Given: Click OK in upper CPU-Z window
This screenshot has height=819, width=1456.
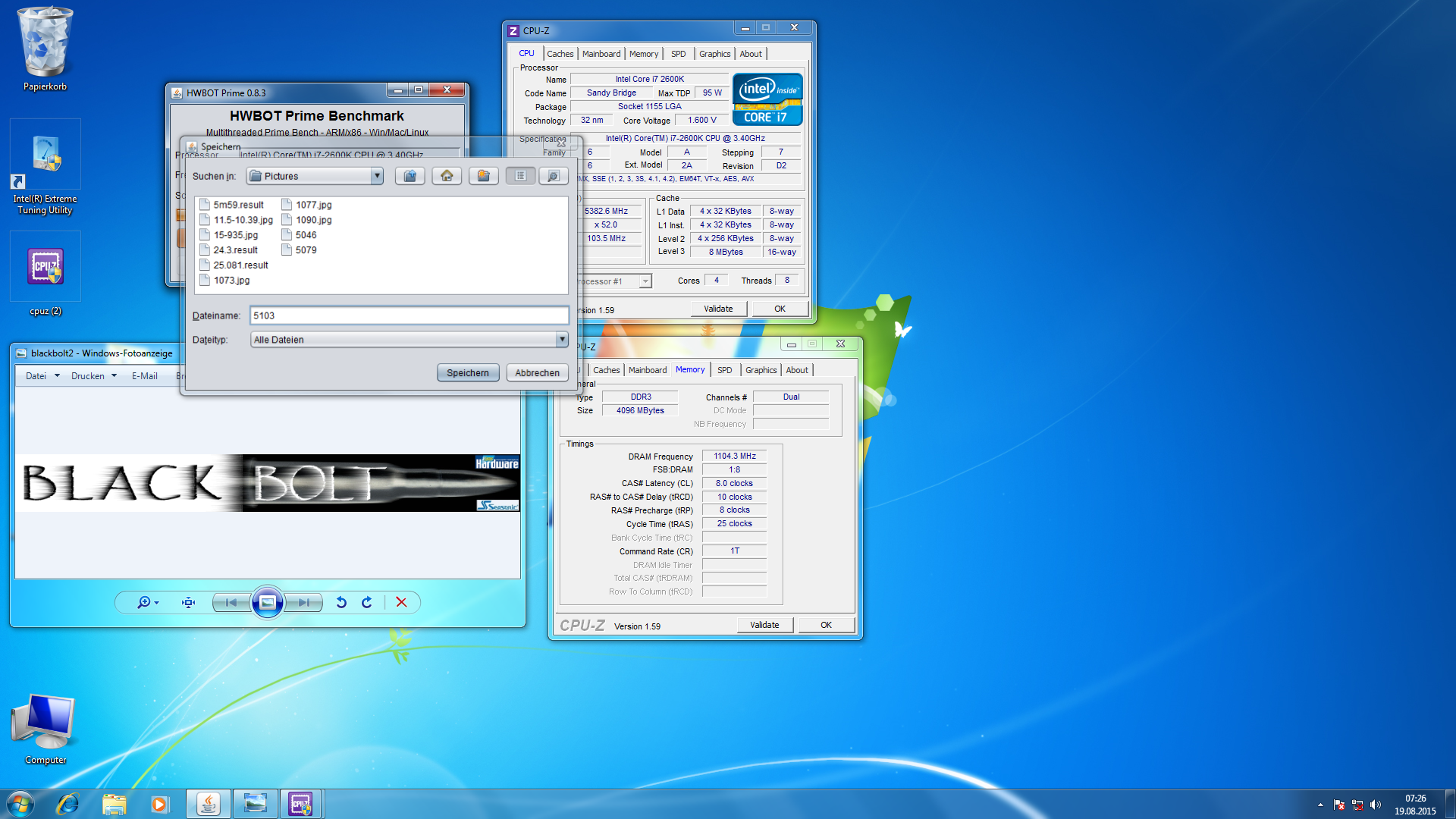Looking at the screenshot, I should point(780,309).
